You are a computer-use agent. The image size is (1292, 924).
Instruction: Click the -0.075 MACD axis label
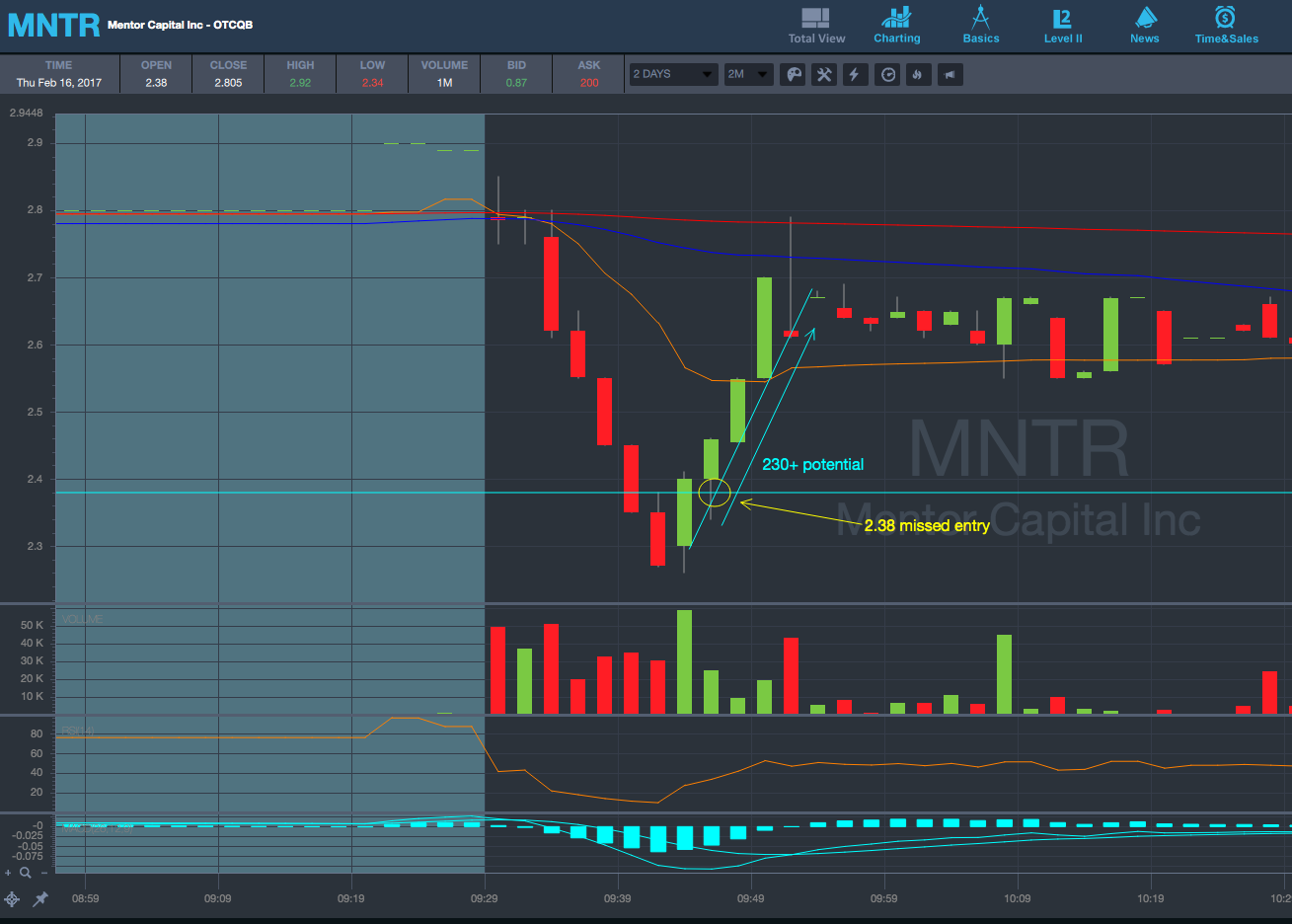tap(29, 856)
